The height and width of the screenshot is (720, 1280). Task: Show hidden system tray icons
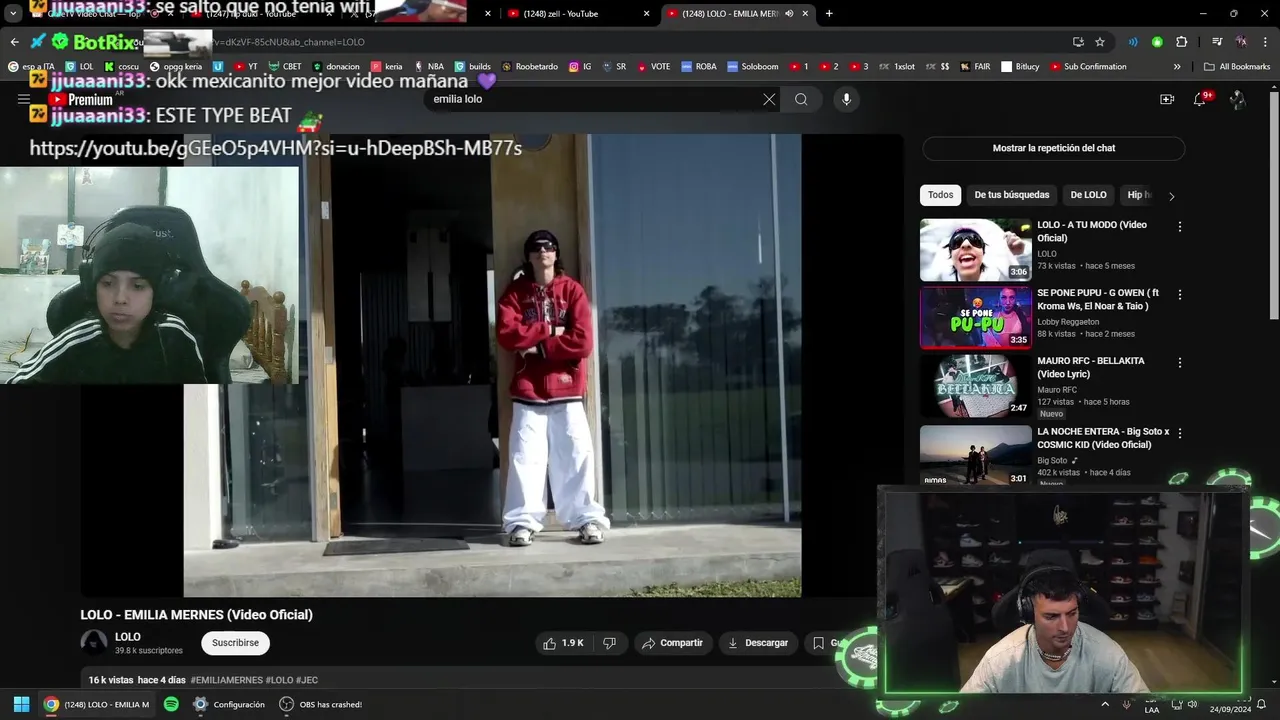point(1105,704)
